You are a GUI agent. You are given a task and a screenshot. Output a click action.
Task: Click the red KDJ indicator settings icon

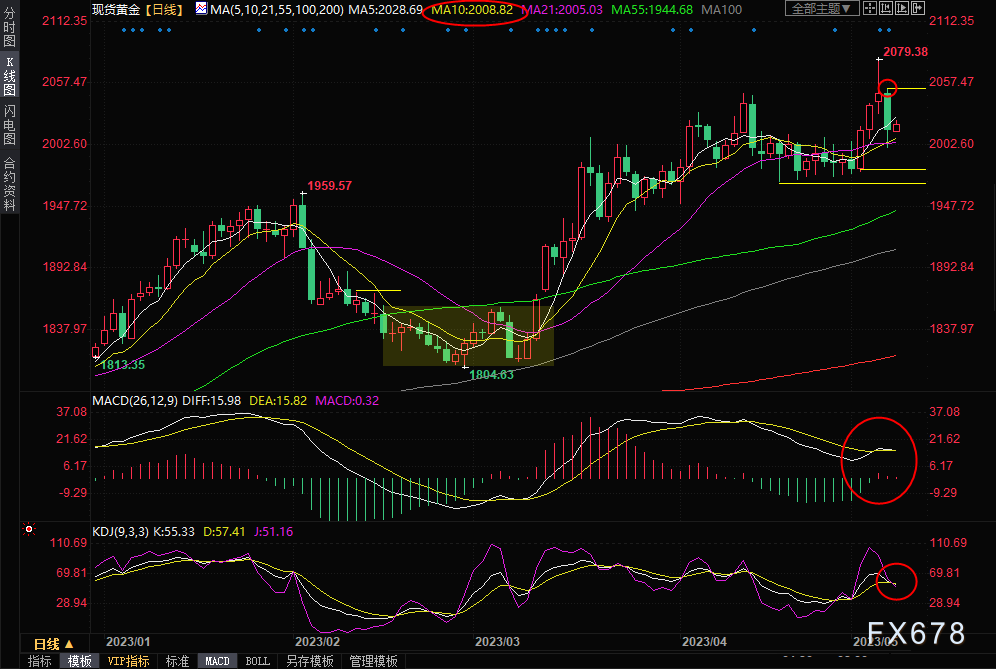pos(29,529)
